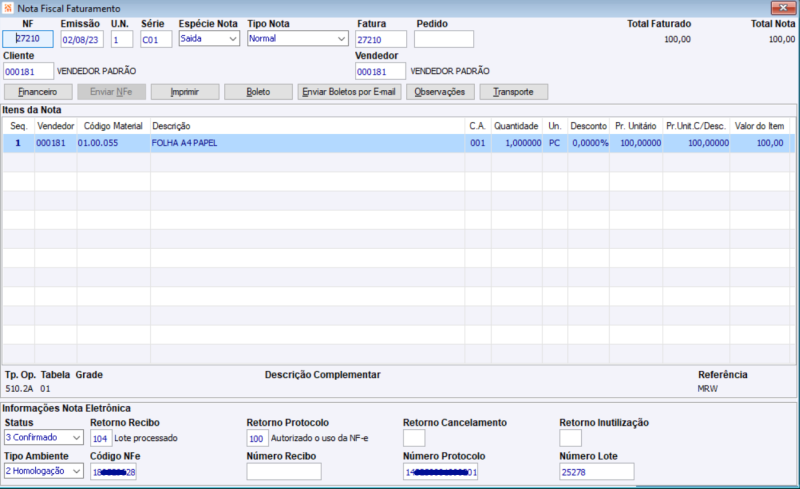Open the Status dropdown 3 Confirmado
Viewport: 800px width, 489px height.
44,437
